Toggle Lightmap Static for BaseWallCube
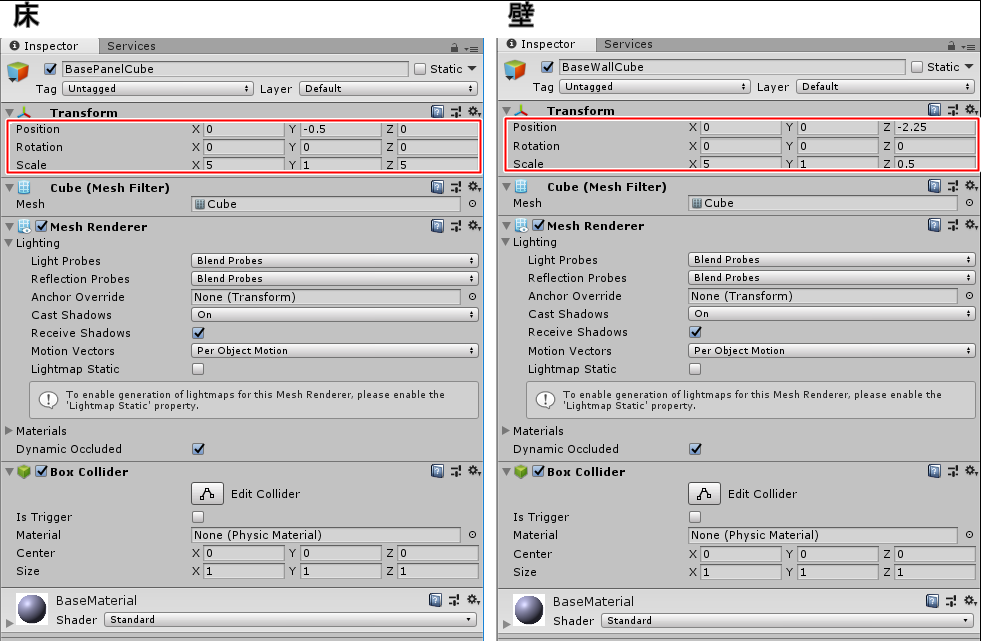The image size is (981, 641). [x=695, y=369]
